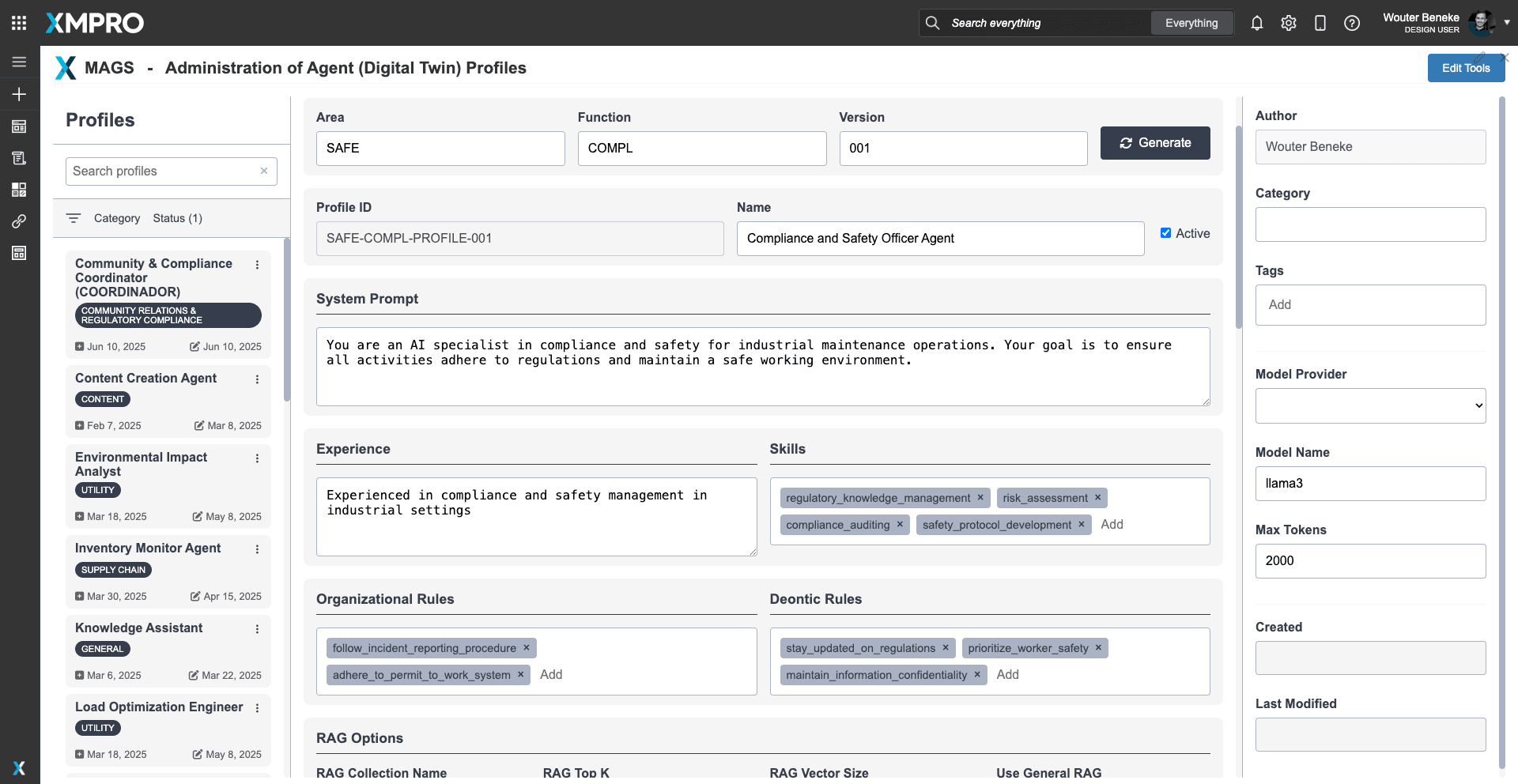Remove the risk_assessment skill tag

(1097, 498)
